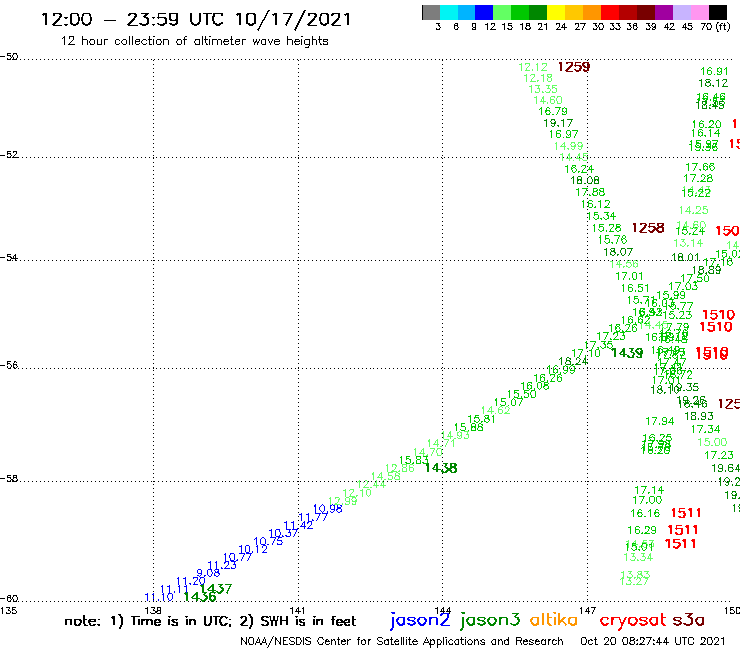Click the gray 3 ft legend swatch
The width and height of the screenshot is (740, 650).
pyautogui.click(x=431, y=12)
